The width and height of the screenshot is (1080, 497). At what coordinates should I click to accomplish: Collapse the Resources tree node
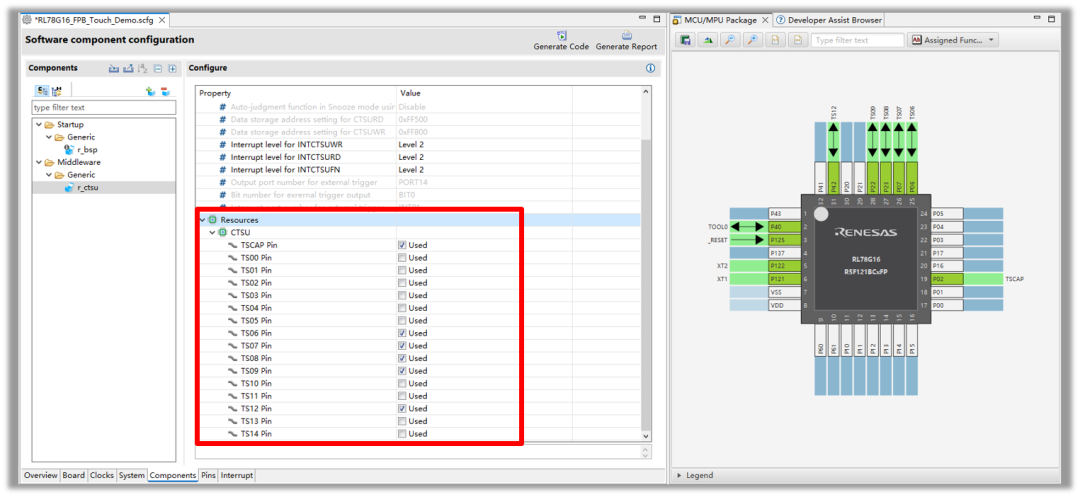[202, 220]
